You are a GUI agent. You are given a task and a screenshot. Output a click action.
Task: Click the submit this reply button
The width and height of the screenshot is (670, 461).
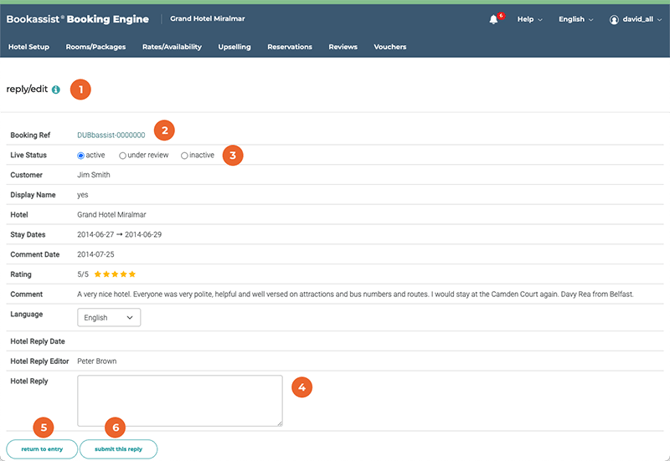pos(118,450)
